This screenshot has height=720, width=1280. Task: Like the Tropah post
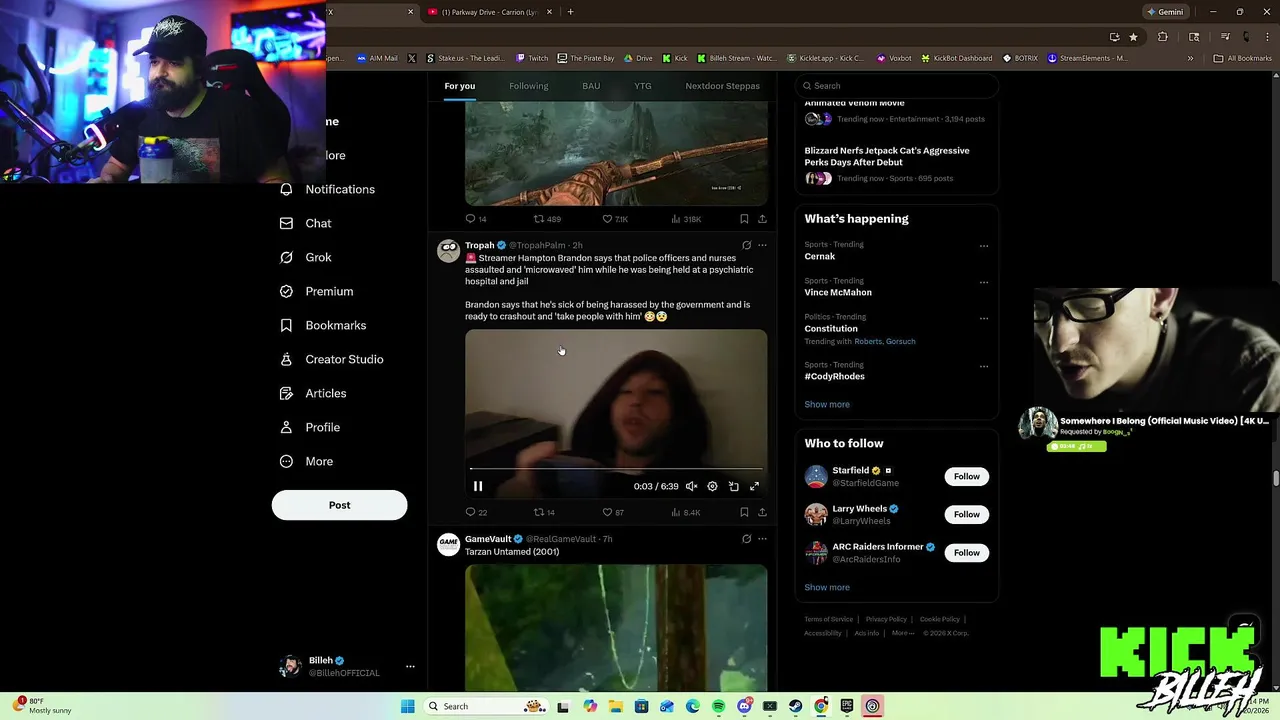click(612, 512)
